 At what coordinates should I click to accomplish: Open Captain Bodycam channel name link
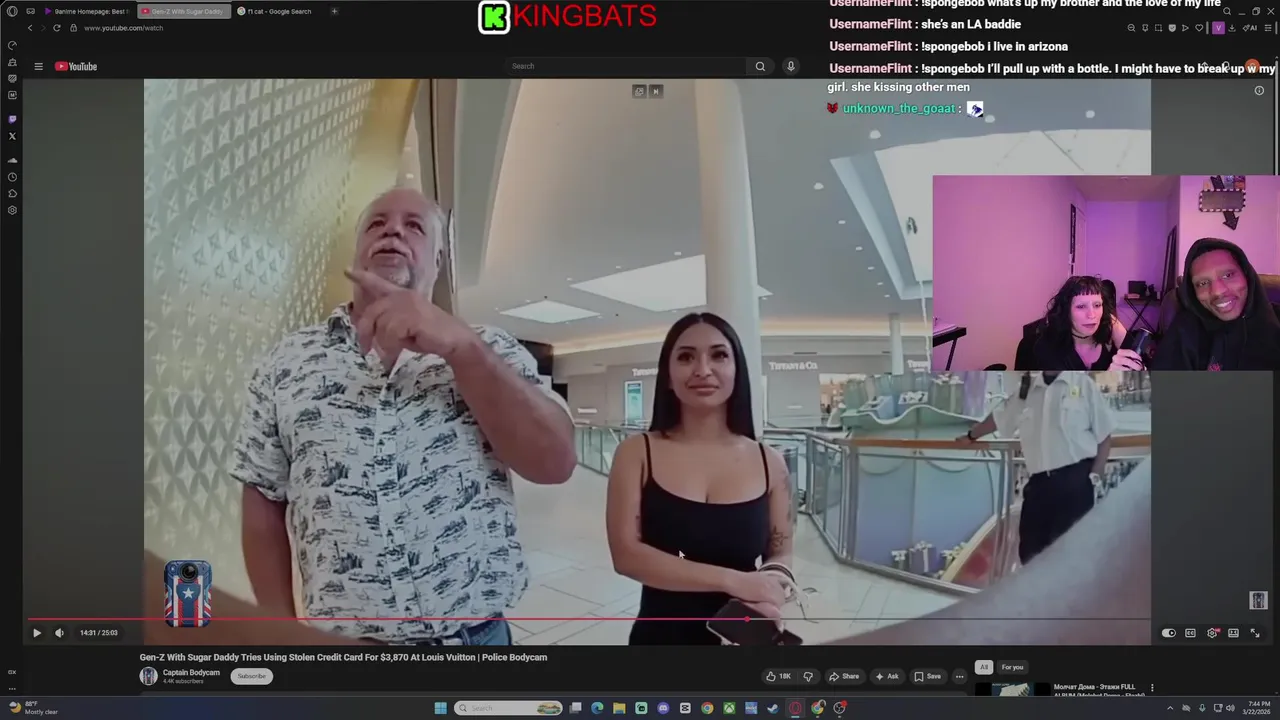click(x=191, y=673)
